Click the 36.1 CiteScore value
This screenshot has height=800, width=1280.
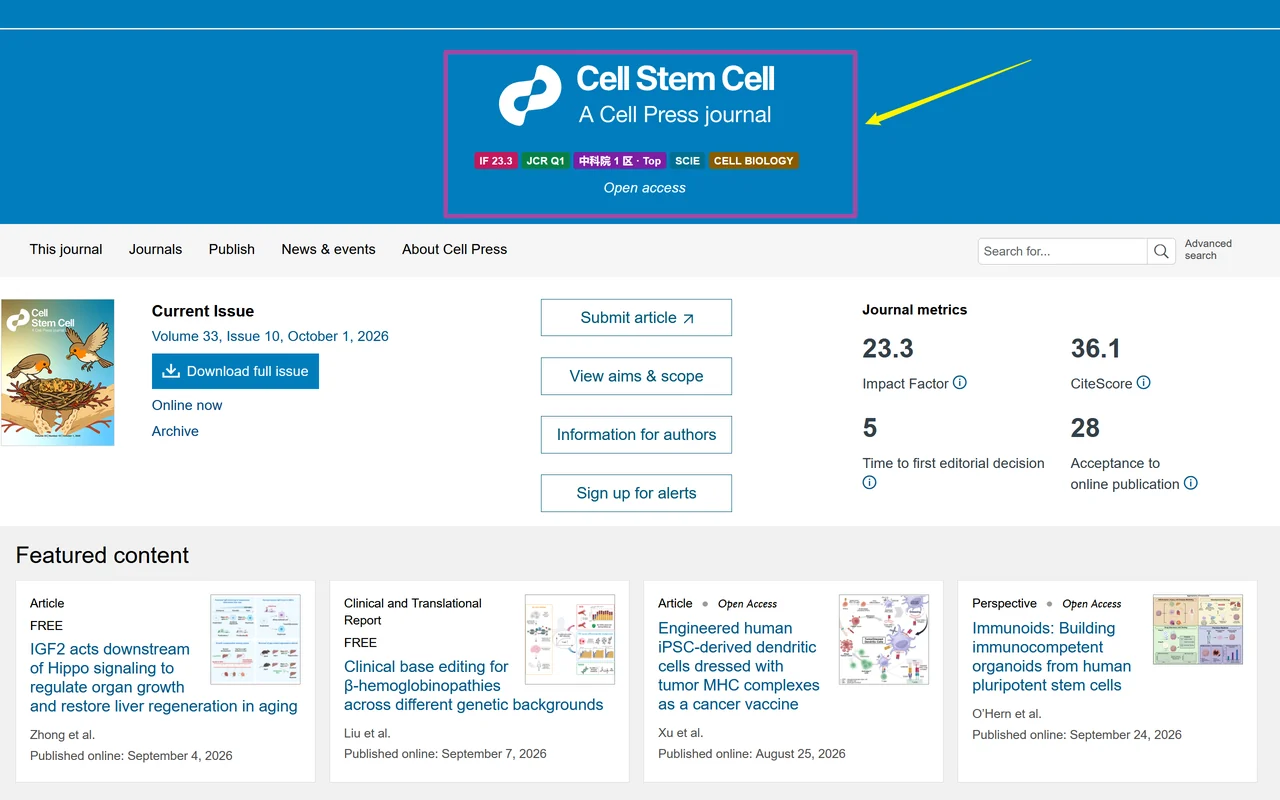[1096, 349]
